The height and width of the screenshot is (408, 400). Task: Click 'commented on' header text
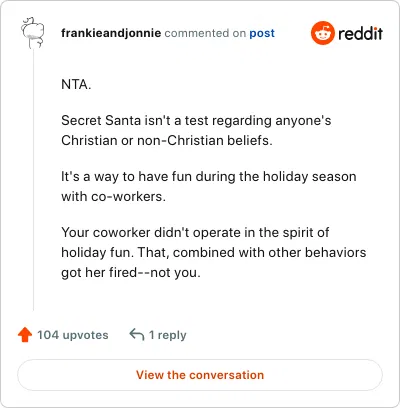click(x=205, y=33)
